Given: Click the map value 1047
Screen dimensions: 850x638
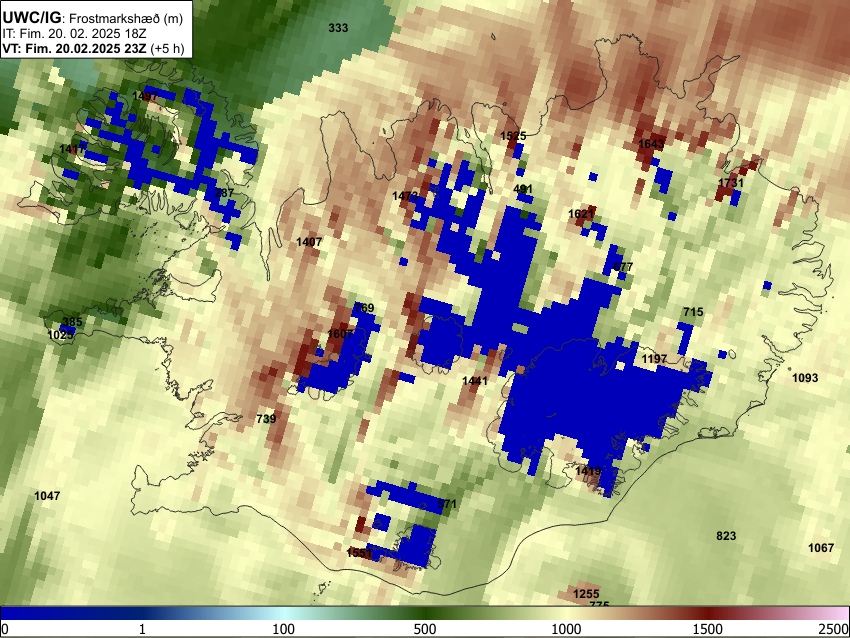Looking at the screenshot, I should [47, 495].
